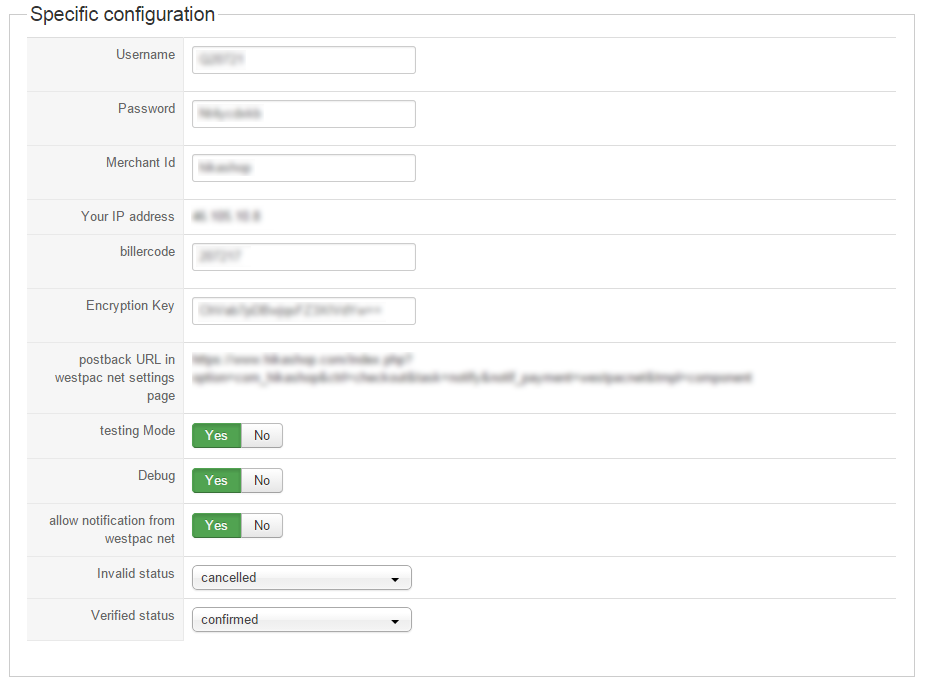Allow westpac net notification Yes

(216, 526)
